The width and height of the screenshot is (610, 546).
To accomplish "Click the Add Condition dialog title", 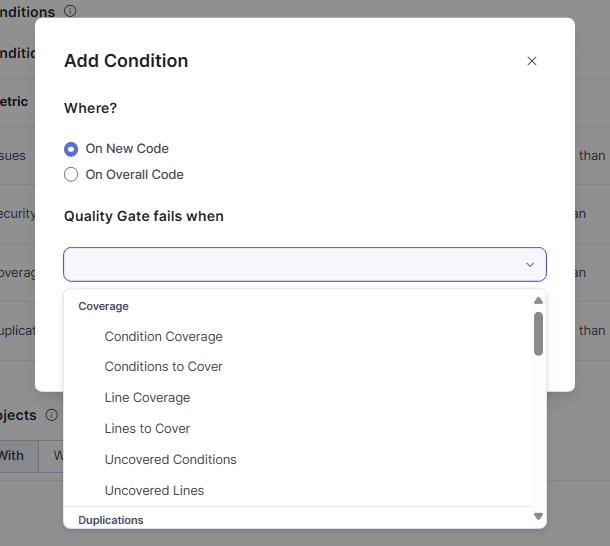I will [126, 61].
